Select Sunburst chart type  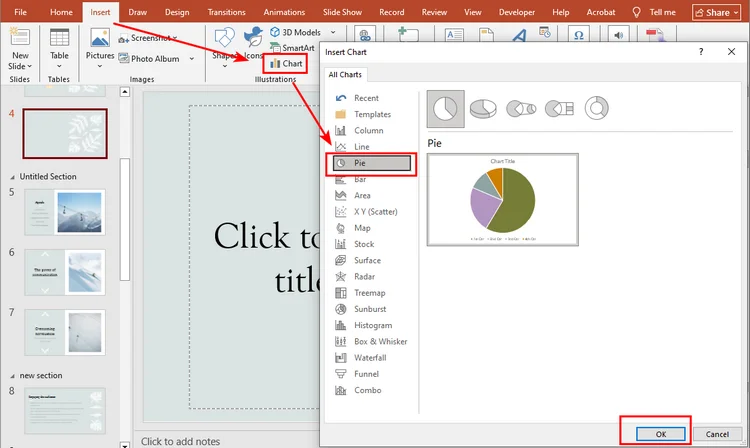coord(372,309)
